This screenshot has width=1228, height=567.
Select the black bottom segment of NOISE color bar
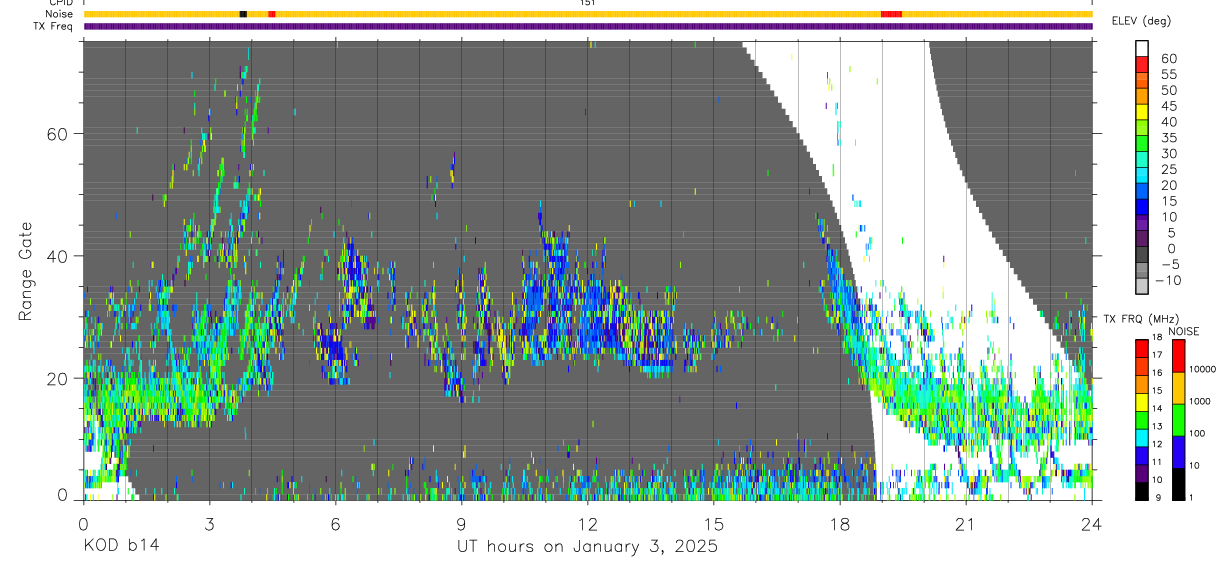pos(1178,484)
